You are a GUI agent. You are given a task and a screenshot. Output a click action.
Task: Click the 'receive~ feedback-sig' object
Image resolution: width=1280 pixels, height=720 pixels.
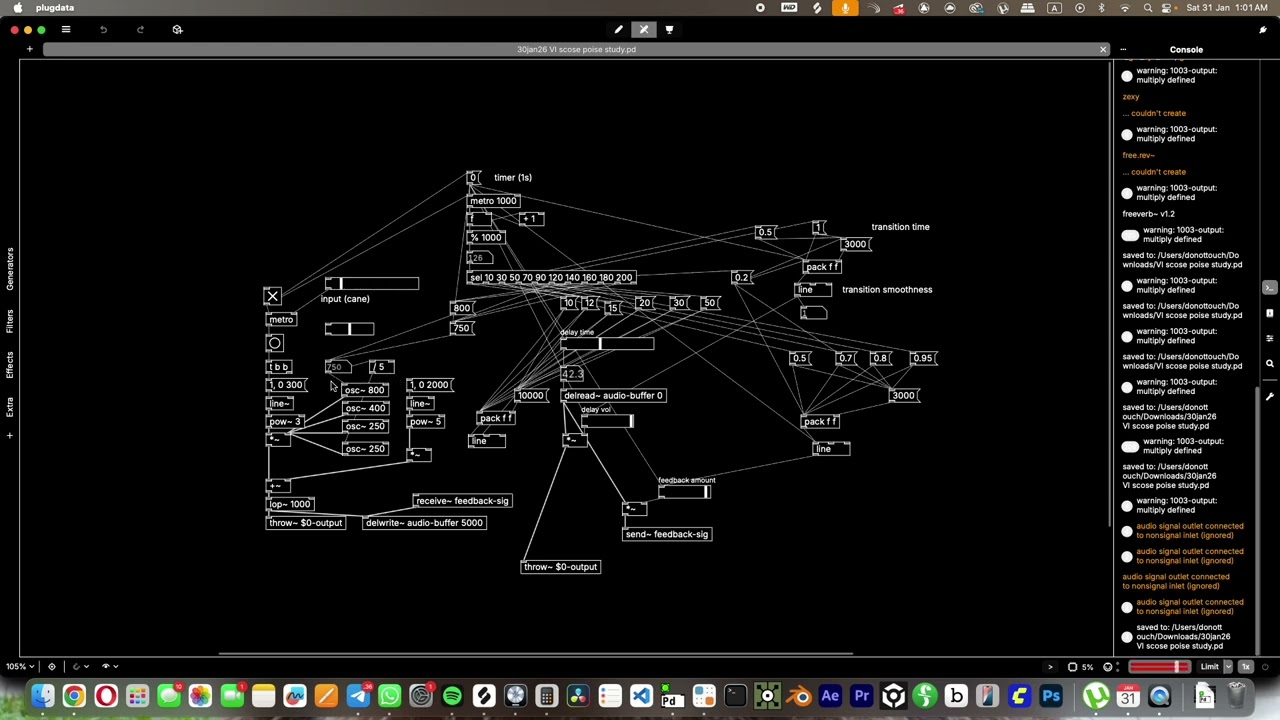(462, 501)
